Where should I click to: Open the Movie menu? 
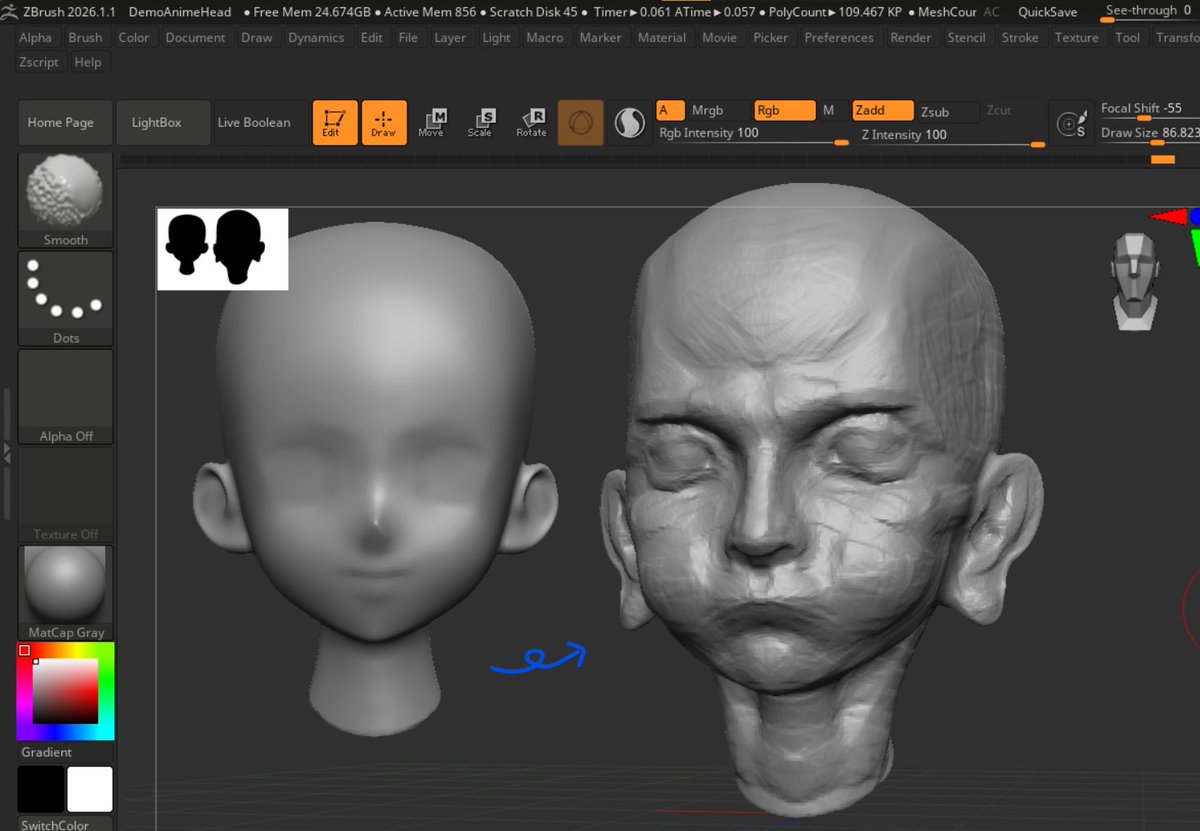(719, 38)
